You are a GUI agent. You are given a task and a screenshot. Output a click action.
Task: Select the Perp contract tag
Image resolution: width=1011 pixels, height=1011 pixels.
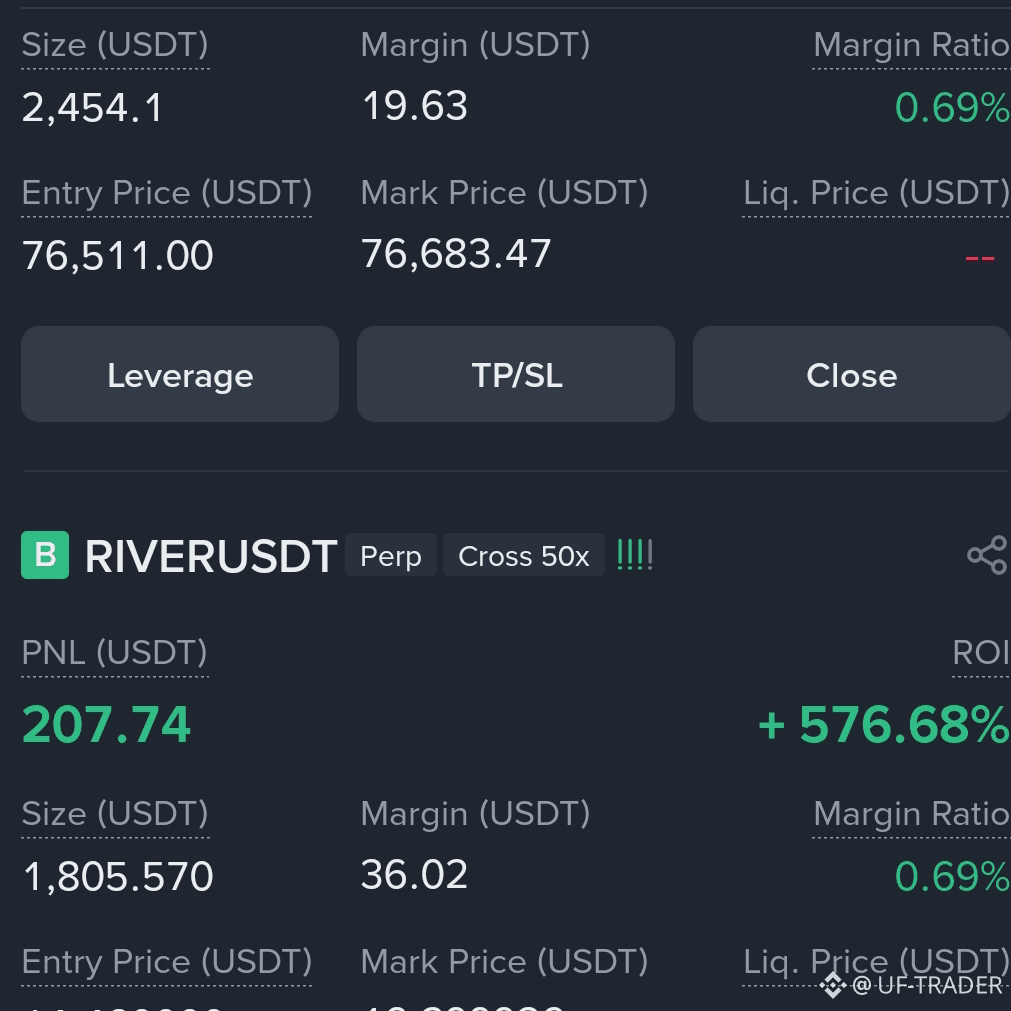point(391,555)
